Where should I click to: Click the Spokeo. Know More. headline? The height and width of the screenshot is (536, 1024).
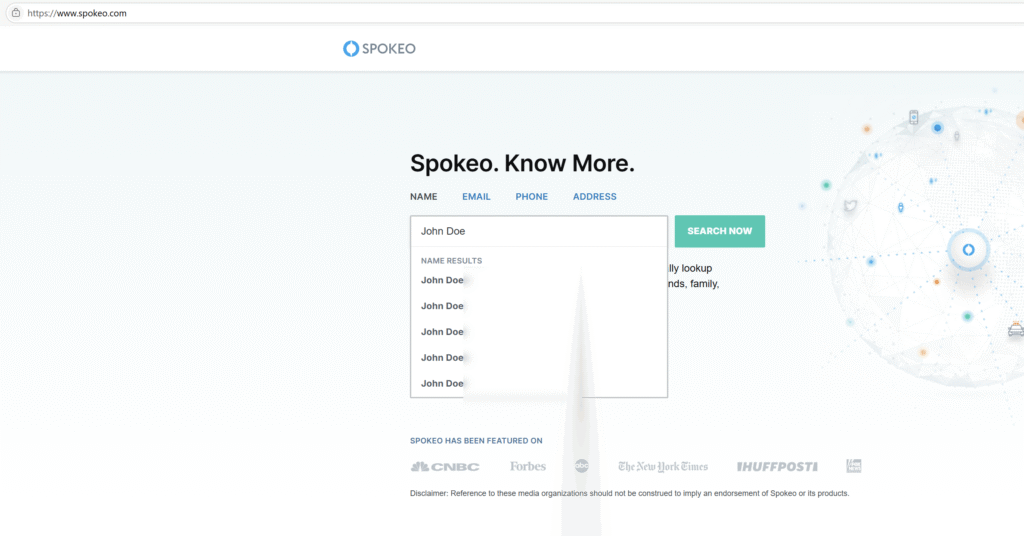[522, 163]
